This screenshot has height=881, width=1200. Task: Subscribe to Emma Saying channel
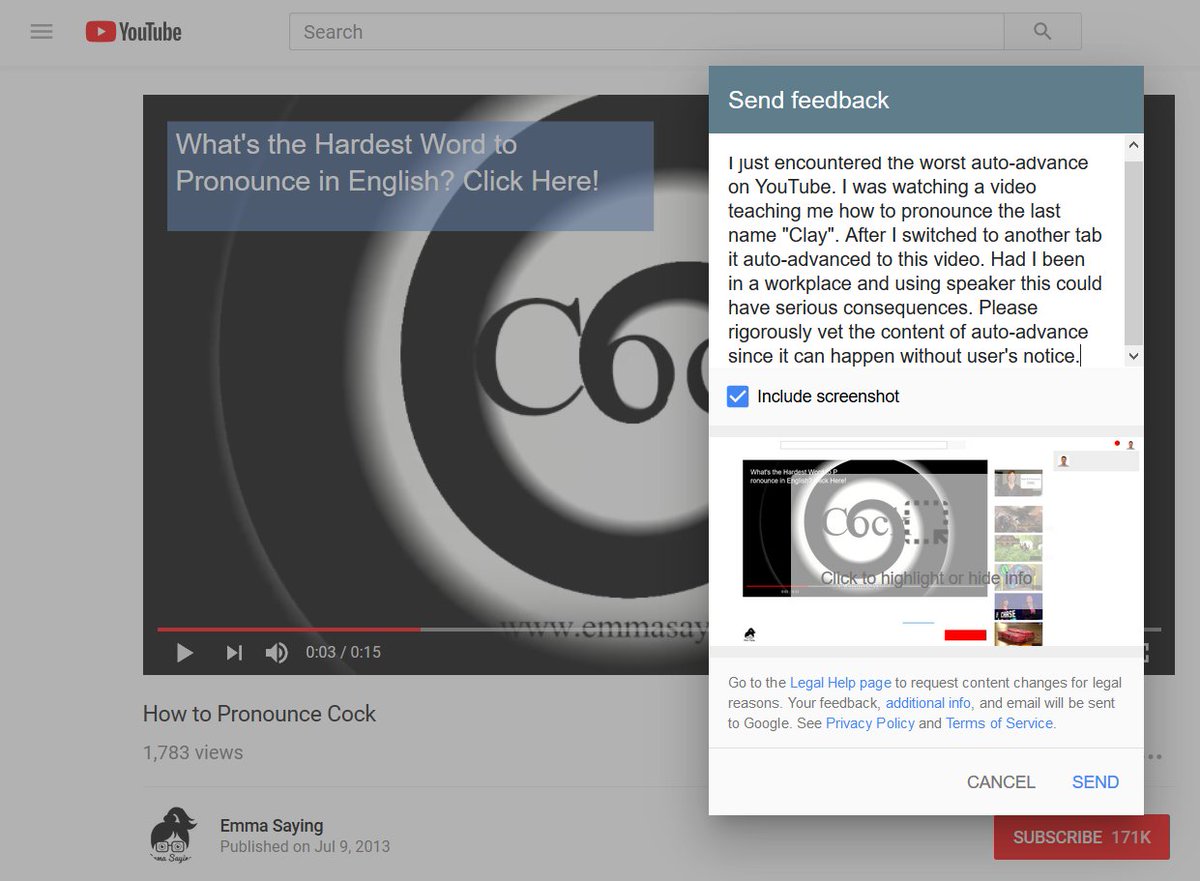(x=1081, y=837)
